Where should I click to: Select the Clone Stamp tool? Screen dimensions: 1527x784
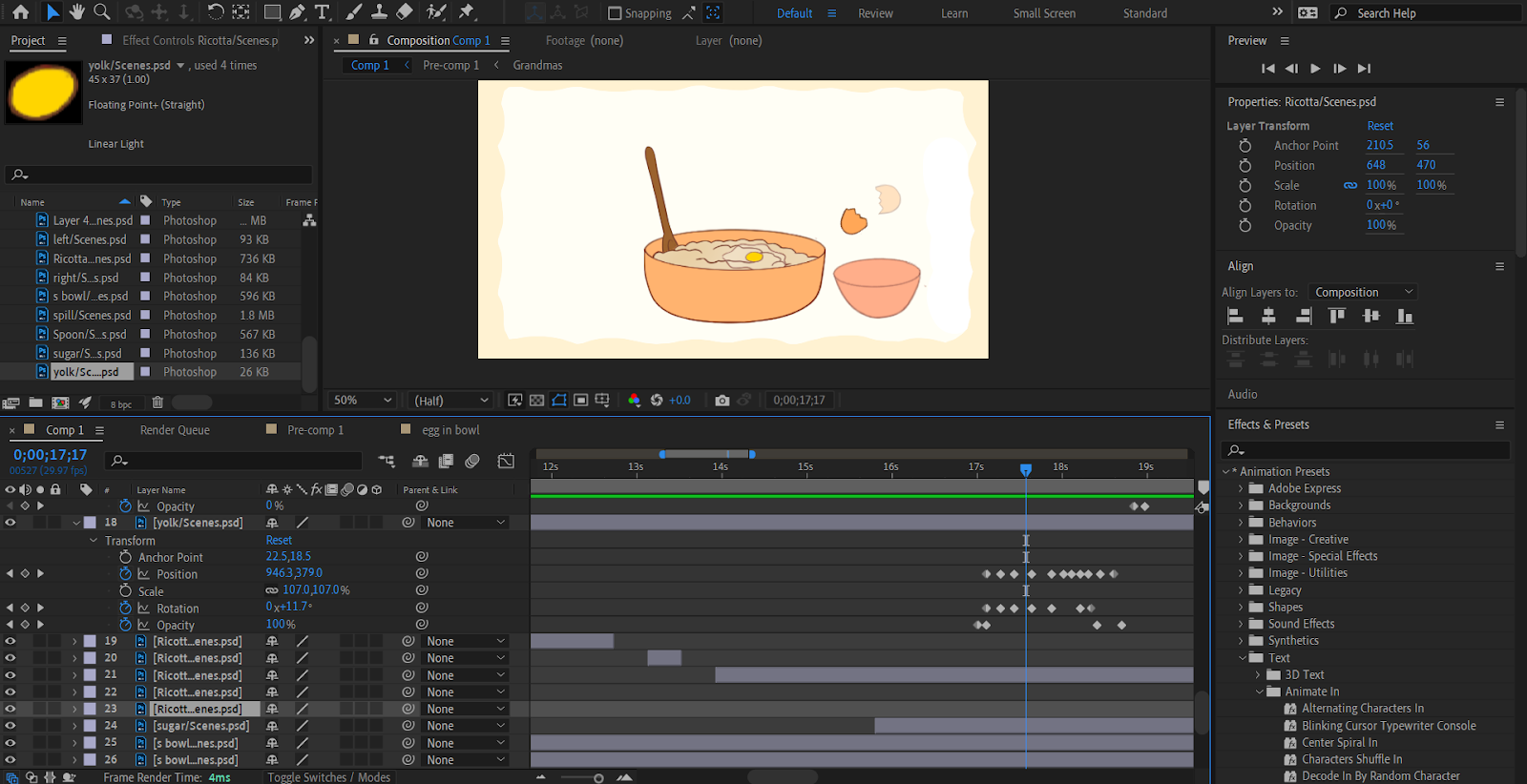tap(379, 12)
